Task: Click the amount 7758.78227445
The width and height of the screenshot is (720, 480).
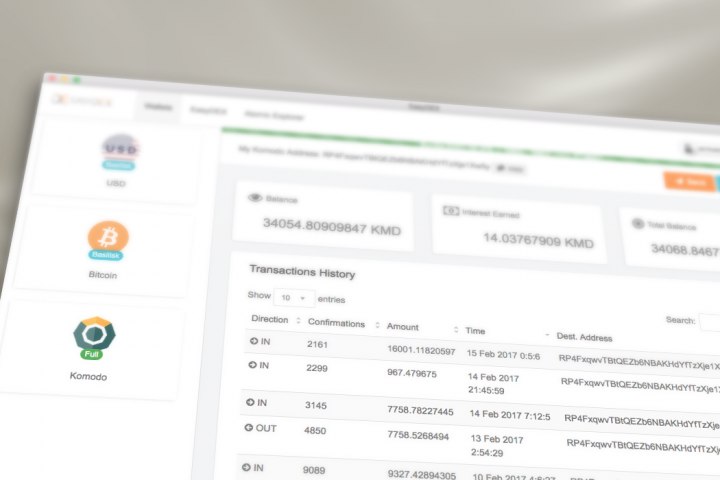Action: coord(420,410)
